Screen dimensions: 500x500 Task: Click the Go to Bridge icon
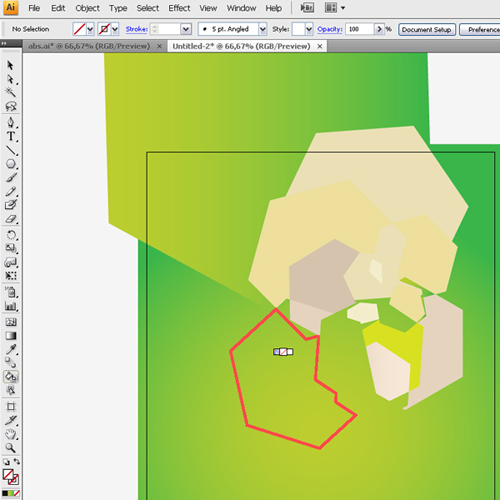(x=307, y=8)
